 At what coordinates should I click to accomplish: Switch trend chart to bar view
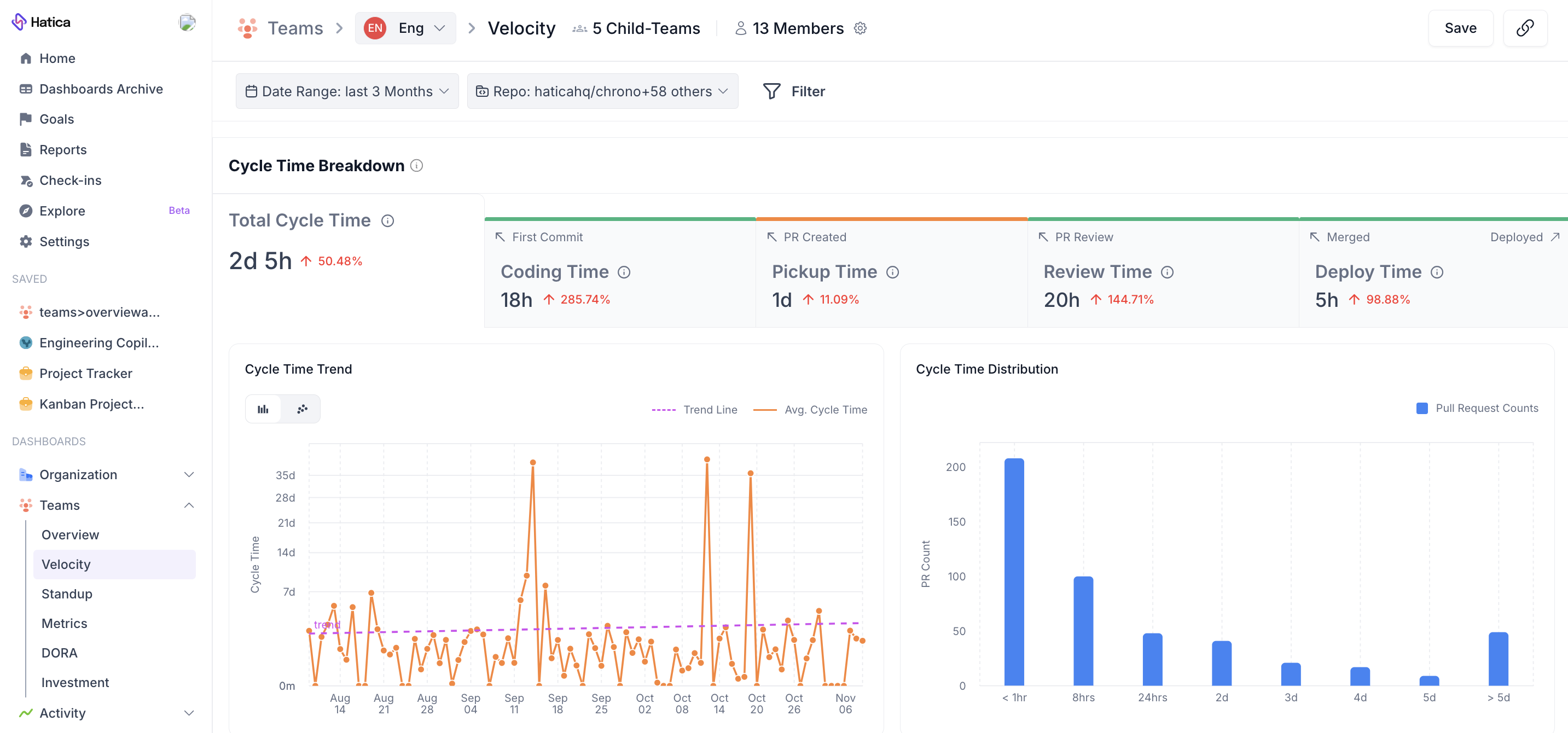263,409
